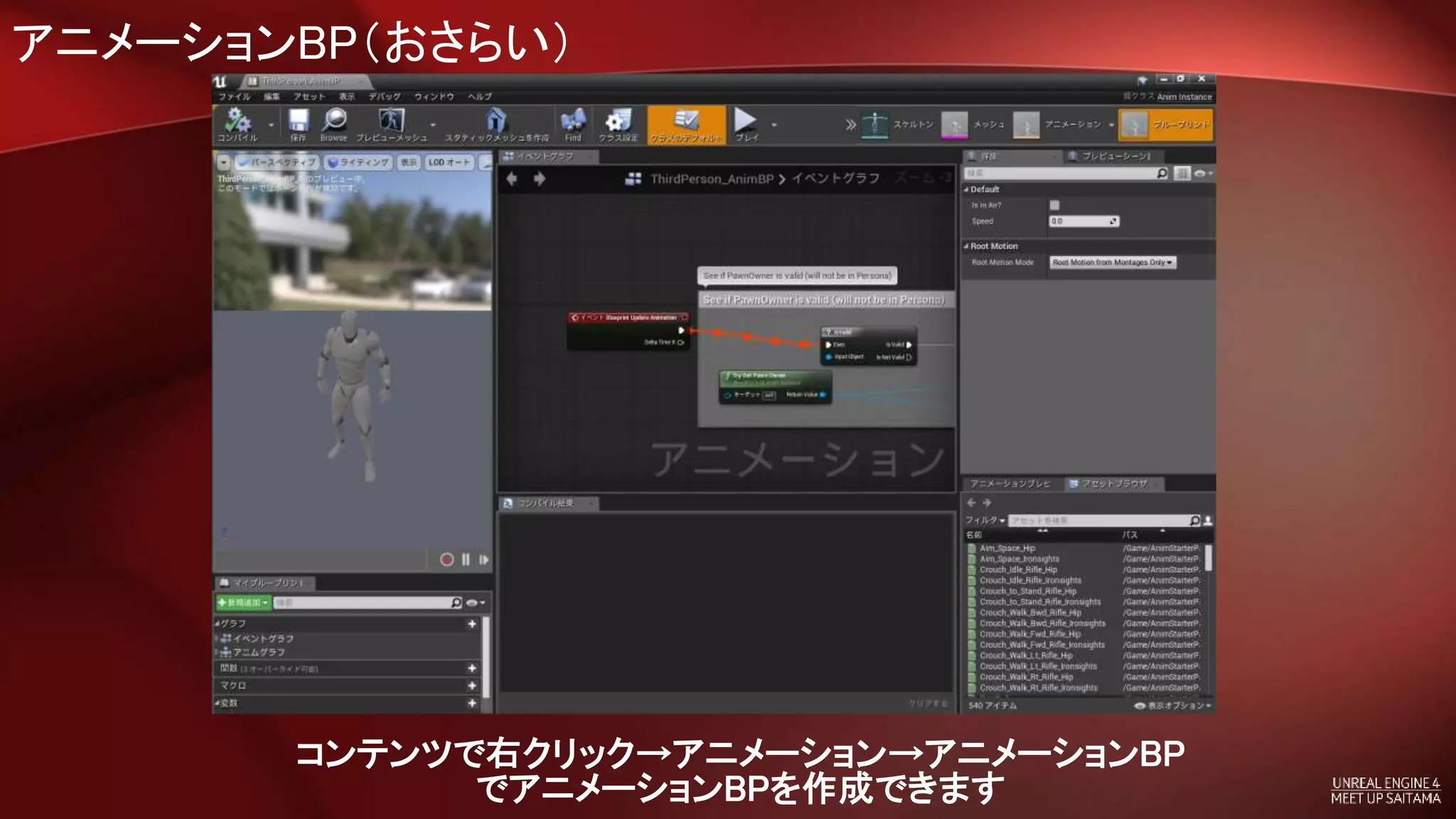1456x819 pixels.
Task: Open アセット (Asset) menu
Action: tap(309, 97)
